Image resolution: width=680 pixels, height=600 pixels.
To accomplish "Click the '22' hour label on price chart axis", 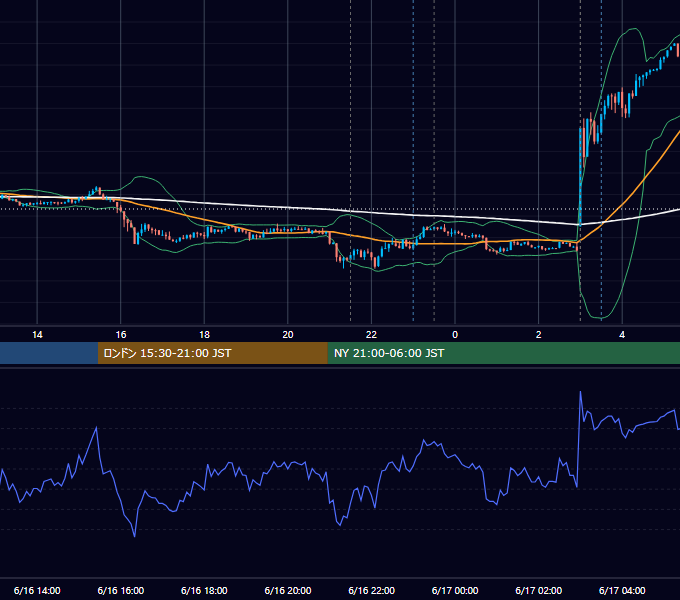I will (x=371, y=335).
